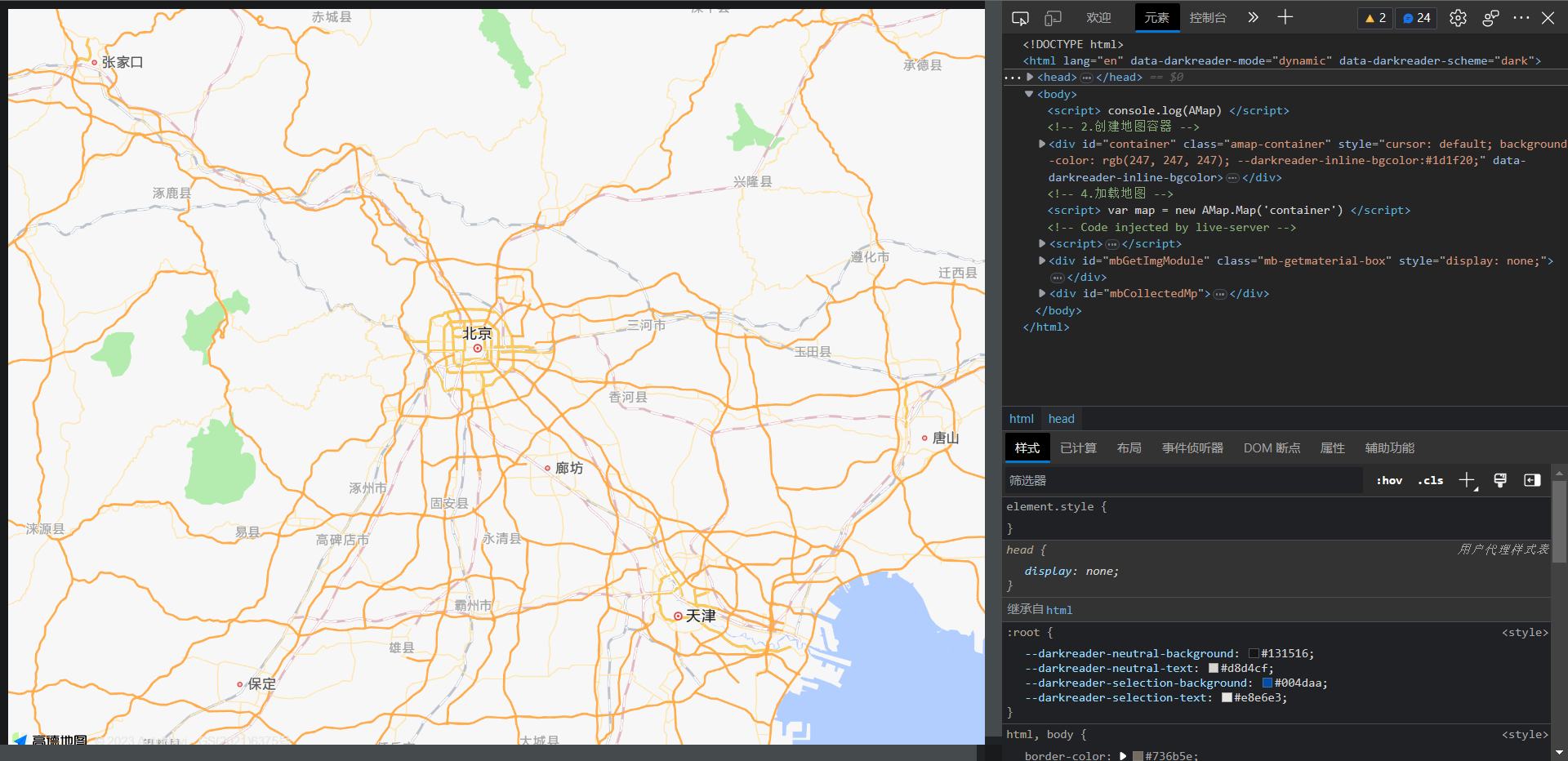Image resolution: width=1568 pixels, height=761 pixels.
Task: Open Accessibility (辅助功能) pane
Action: [1389, 448]
